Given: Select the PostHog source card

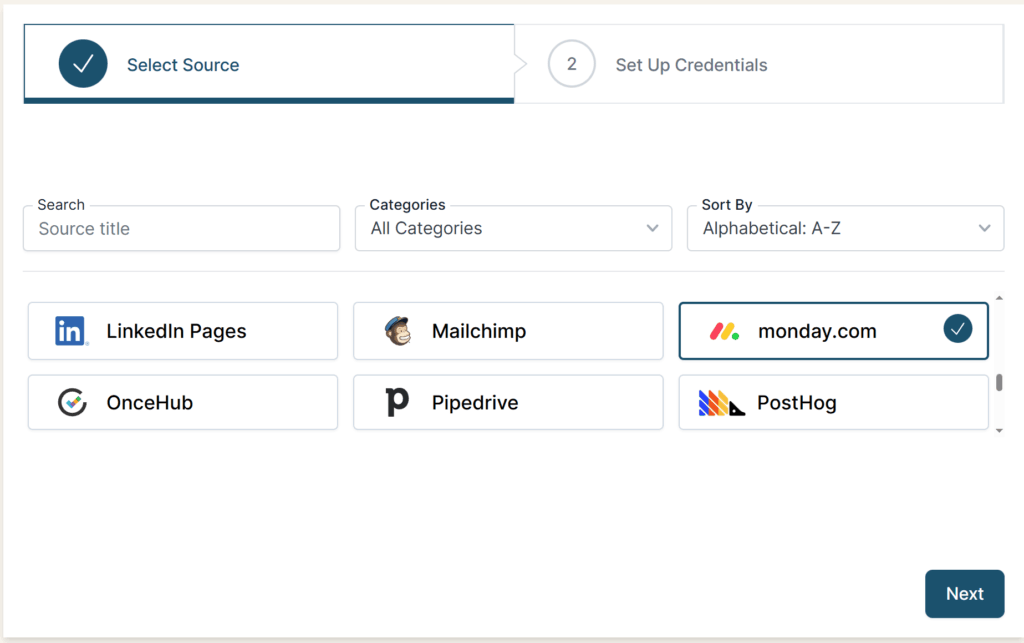Looking at the screenshot, I should (x=833, y=403).
